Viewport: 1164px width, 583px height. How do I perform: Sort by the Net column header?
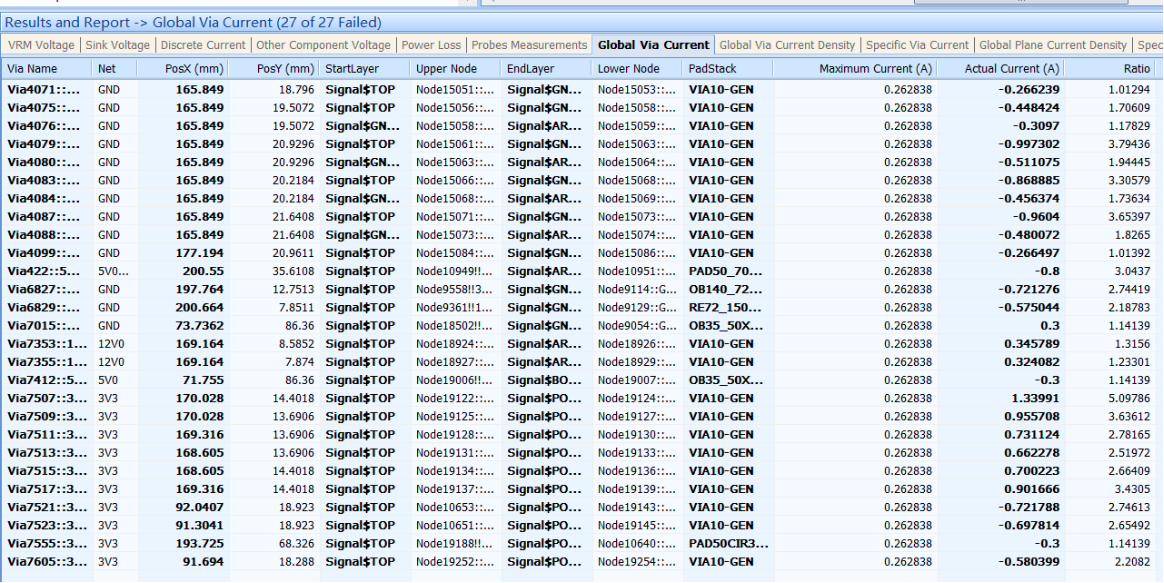(x=115, y=68)
